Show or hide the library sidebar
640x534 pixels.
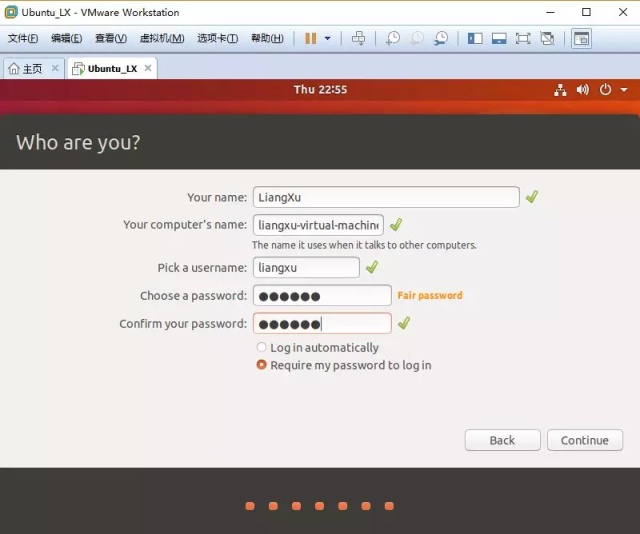(475, 39)
